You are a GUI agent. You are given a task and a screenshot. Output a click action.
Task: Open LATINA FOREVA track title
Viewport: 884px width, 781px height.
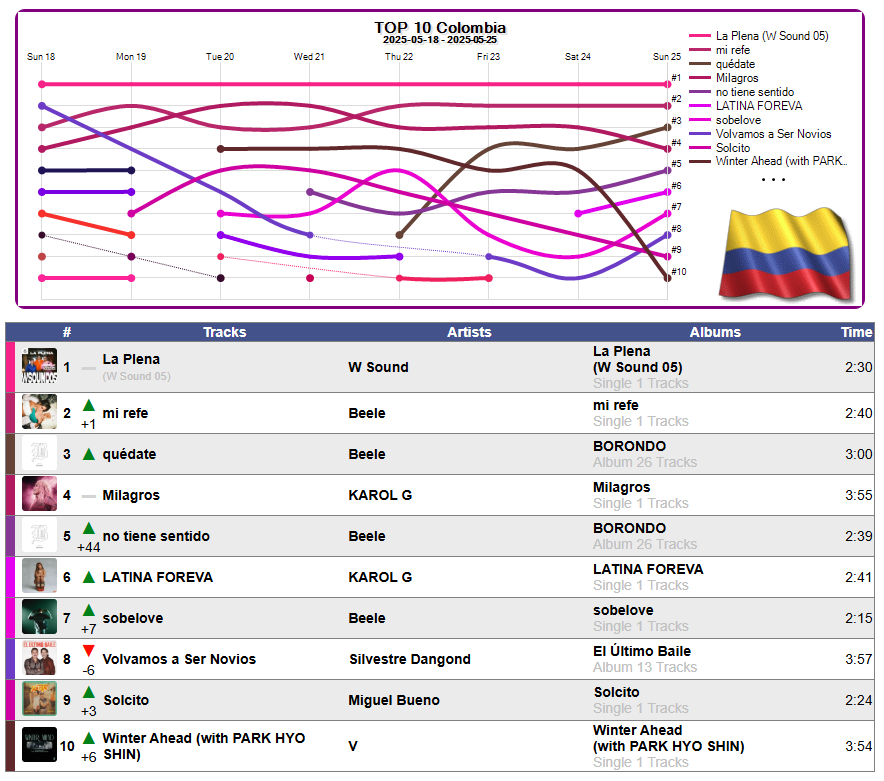[157, 577]
